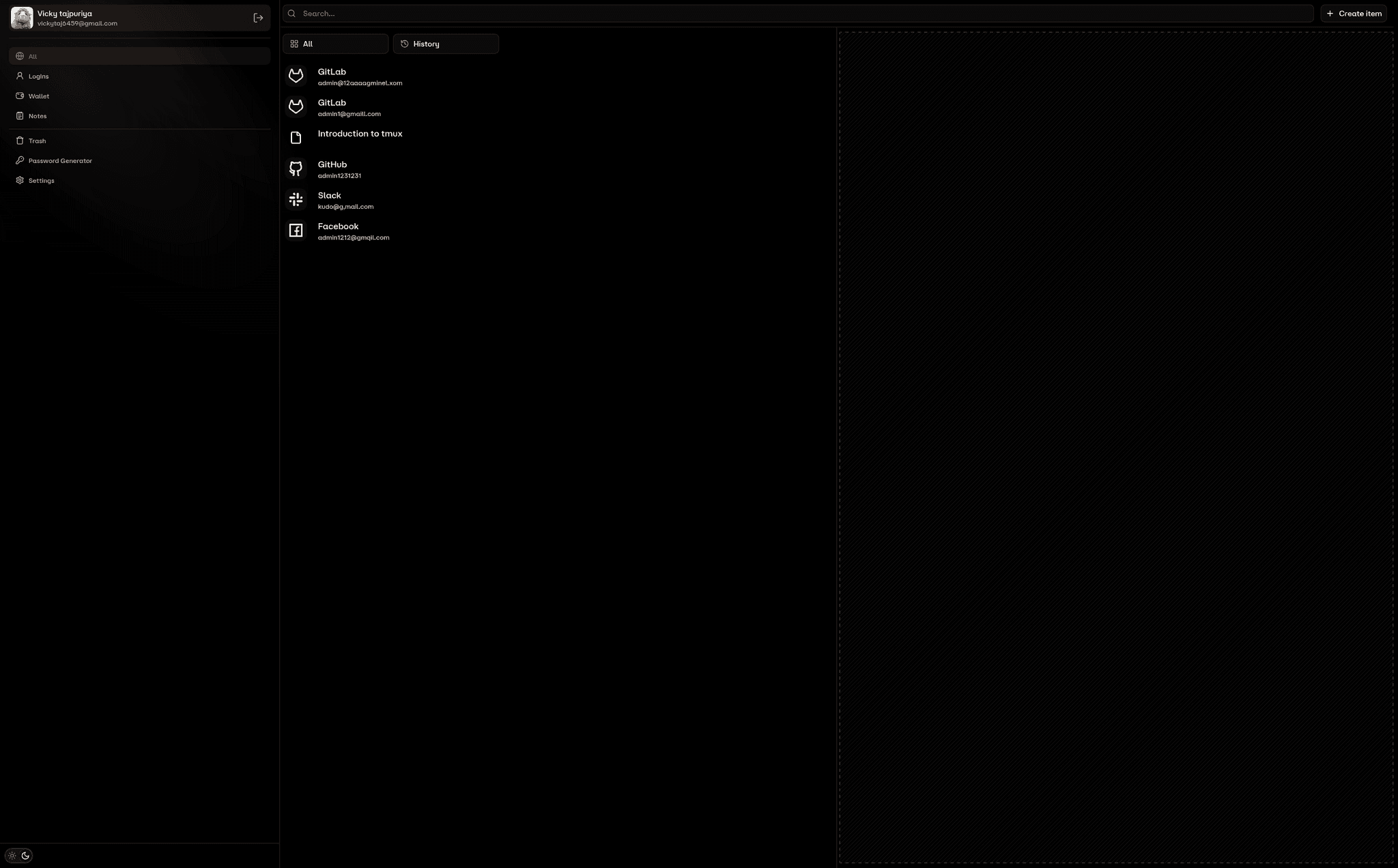Show the Wallet items

38,96
